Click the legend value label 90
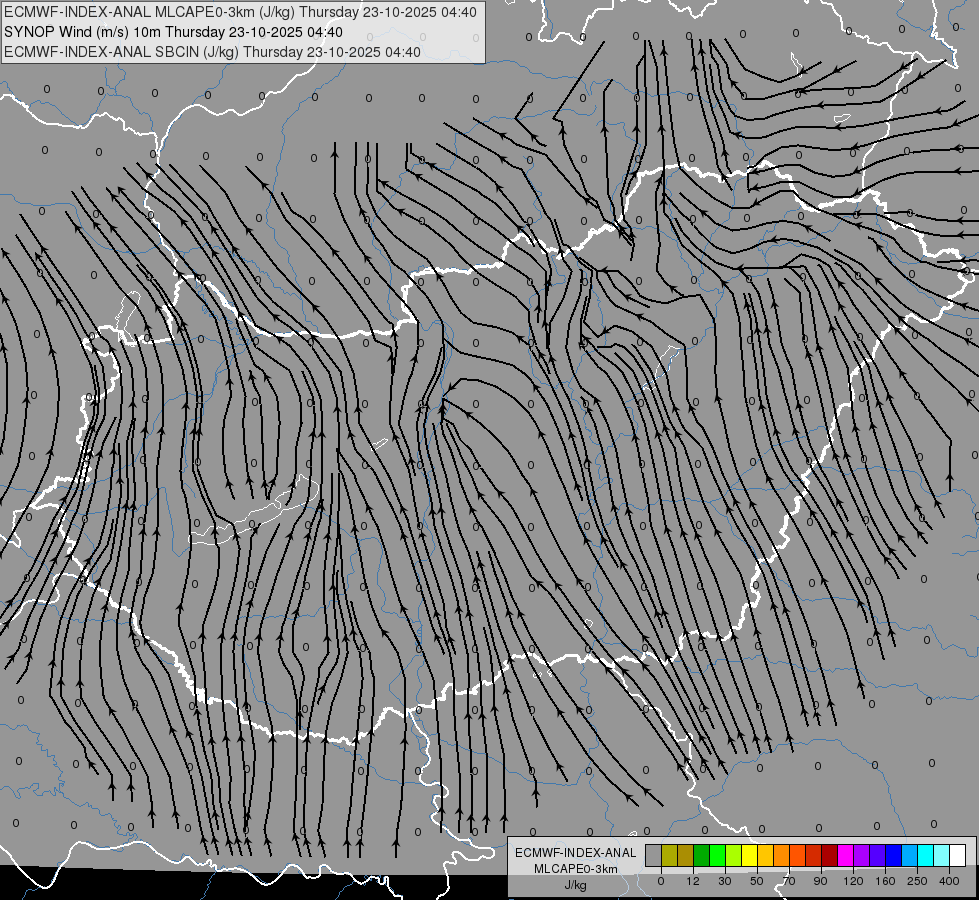 click(820, 881)
